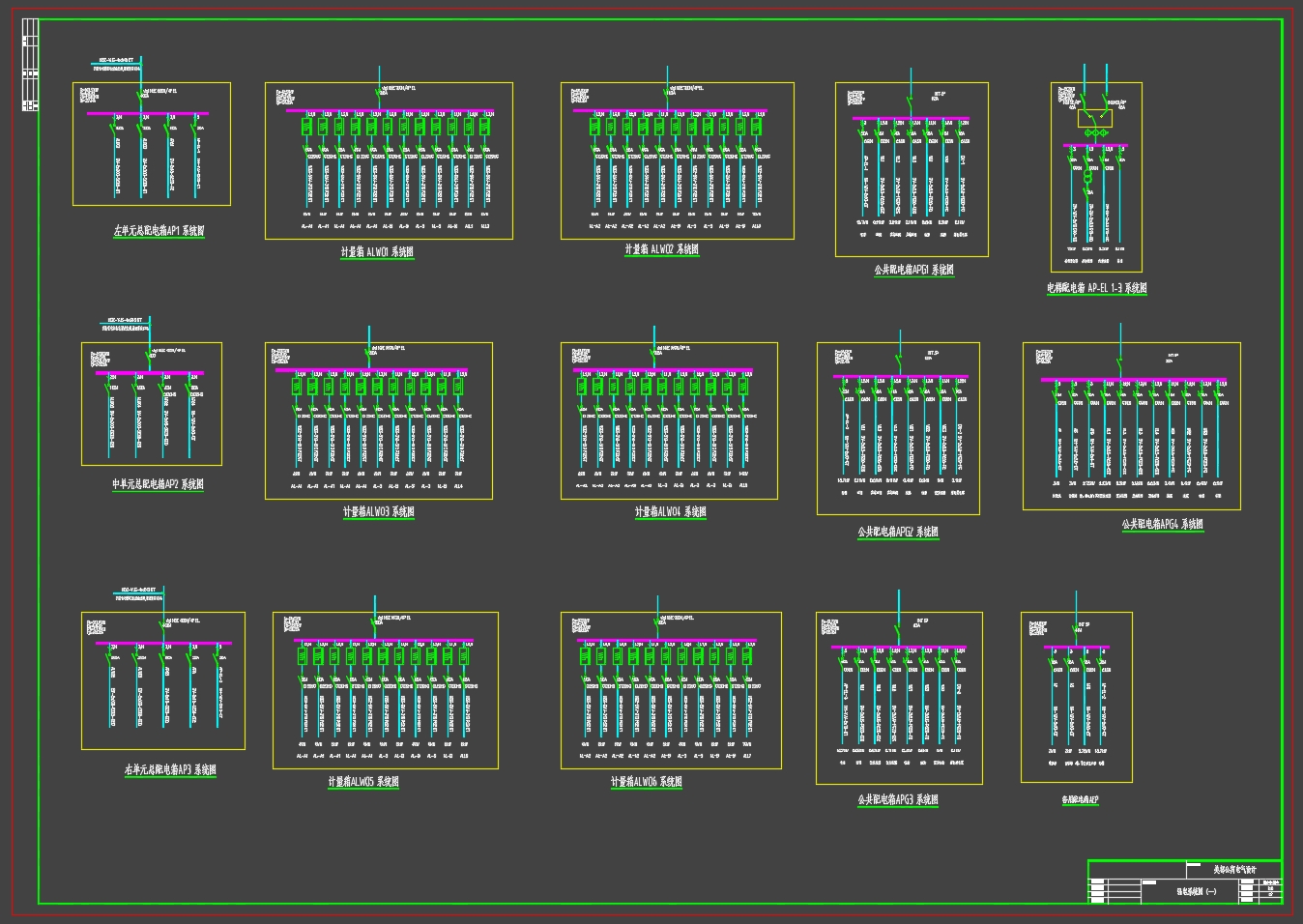This screenshot has width=1303, height=924.
Task: Click the main incoming breaker symbol of APG4
Action: coord(1120,364)
